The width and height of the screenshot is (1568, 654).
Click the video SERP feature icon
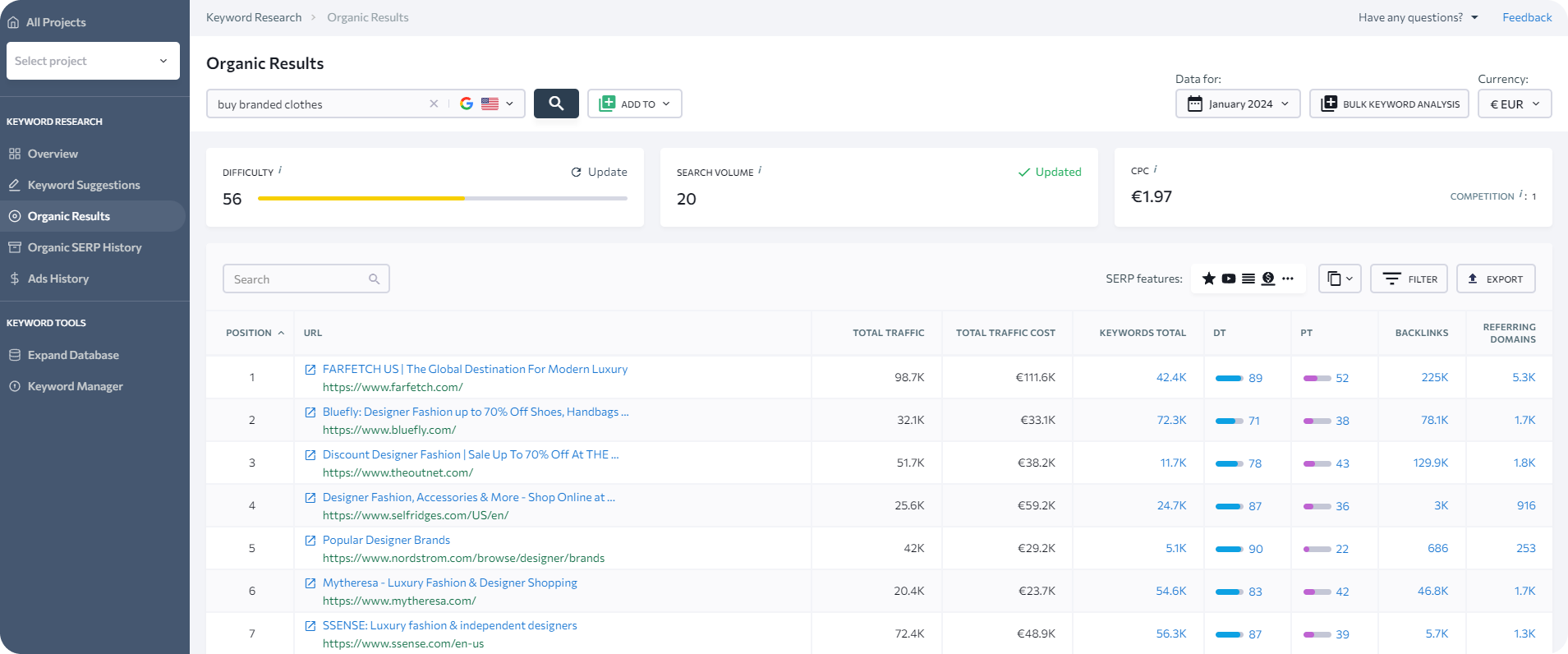1228,279
